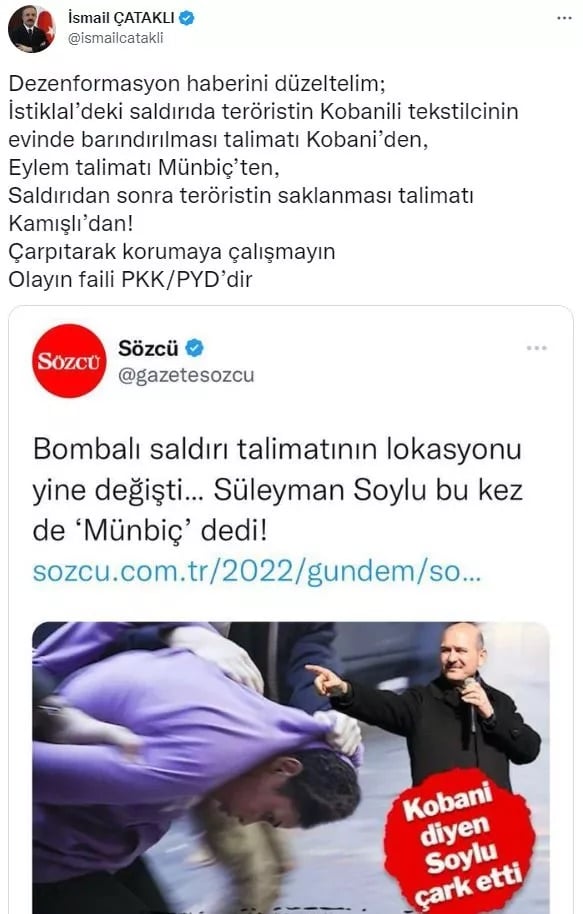This screenshot has width=583, height=914.
Task: Click the 'Dezenformasyon haberini düzeltelim' tweet text
Action: [197, 83]
